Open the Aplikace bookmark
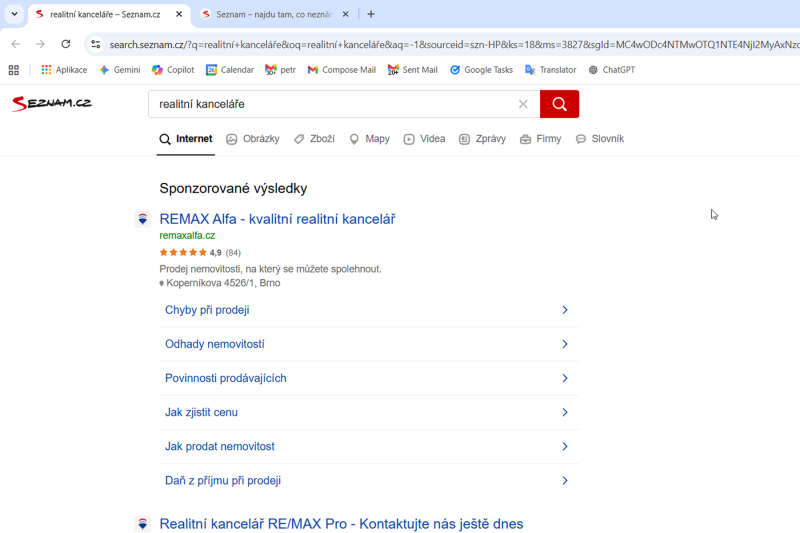The image size is (800, 533). coord(64,70)
